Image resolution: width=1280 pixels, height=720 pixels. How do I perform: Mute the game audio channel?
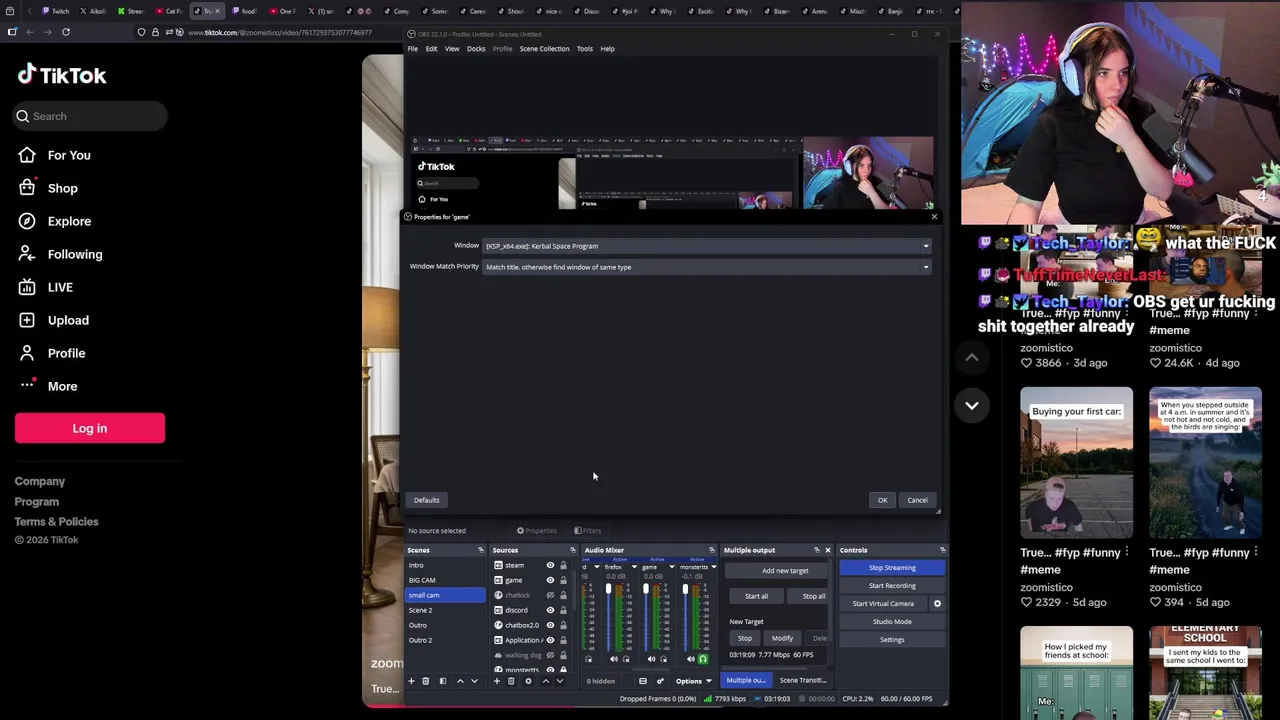click(651, 659)
